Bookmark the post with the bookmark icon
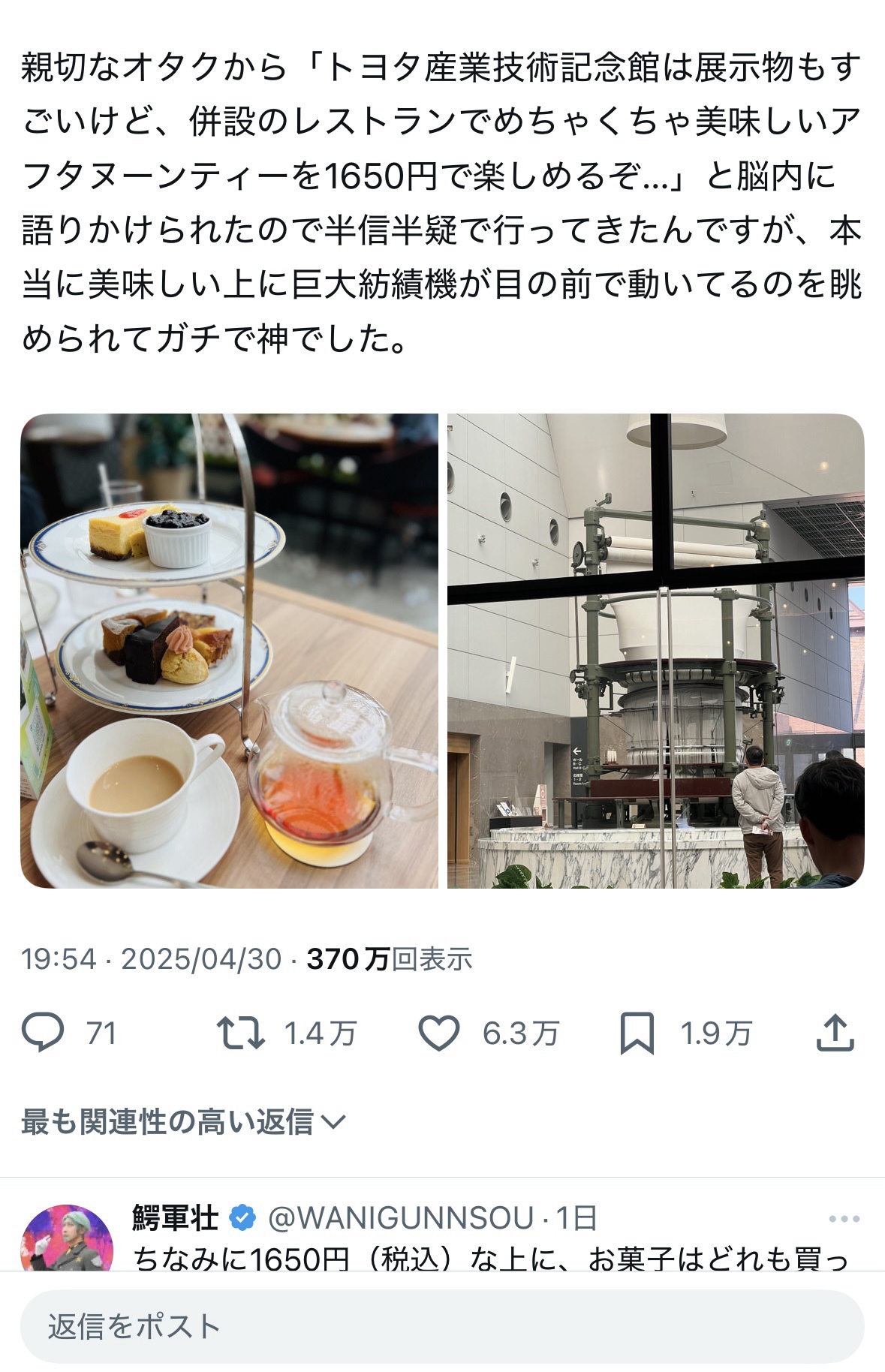The image size is (885, 1372). [x=637, y=1034]
